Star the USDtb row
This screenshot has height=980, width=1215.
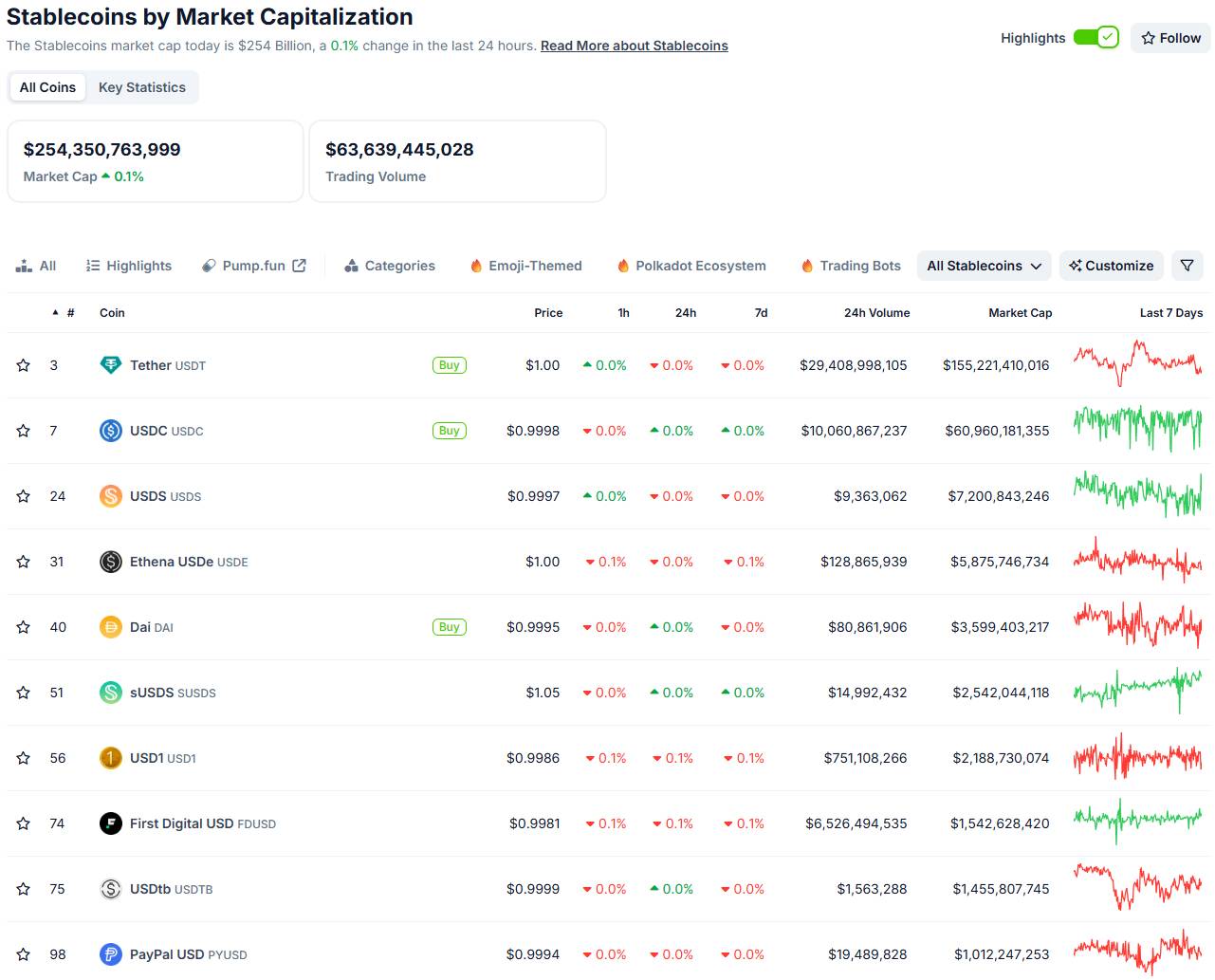(x=24, y=889)
